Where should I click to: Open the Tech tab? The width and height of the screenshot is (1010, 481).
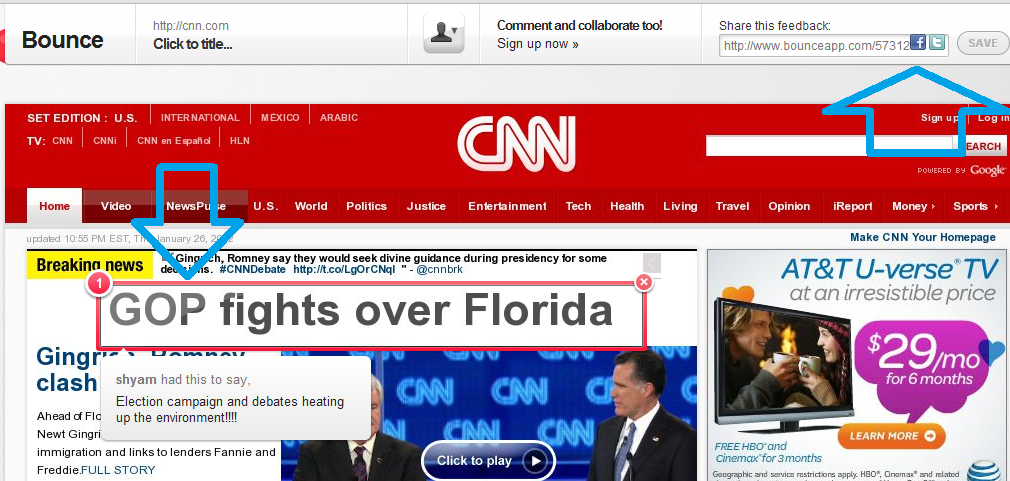pyautogui.click(x=578, y=206)
